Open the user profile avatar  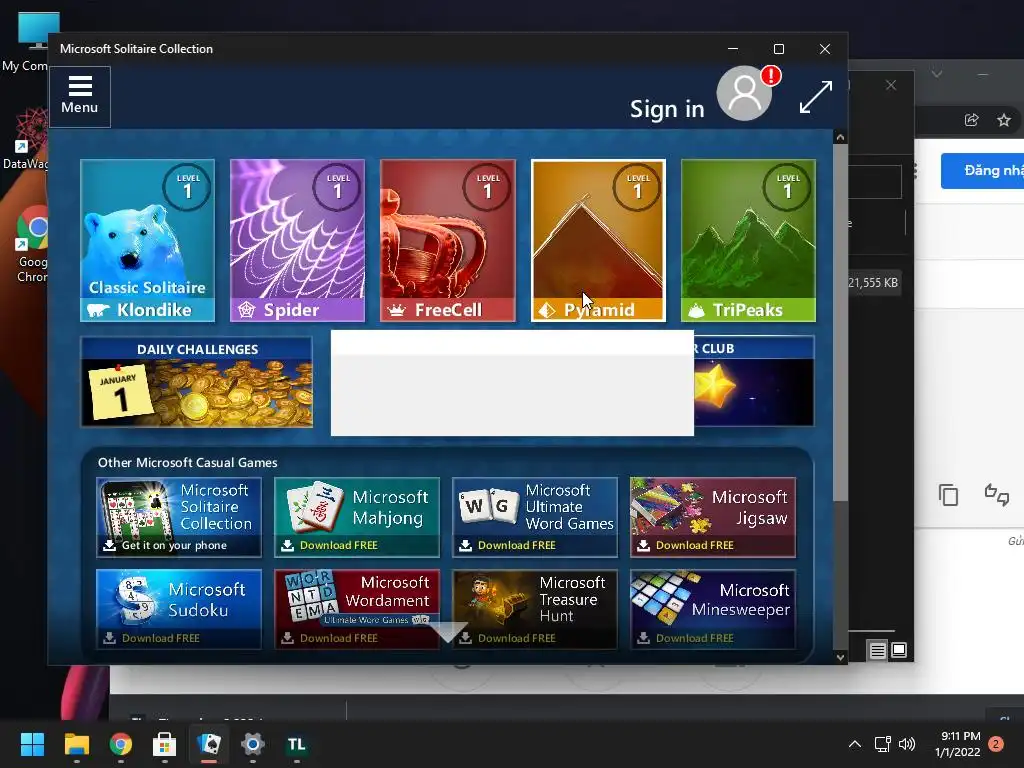pos(744,93)
